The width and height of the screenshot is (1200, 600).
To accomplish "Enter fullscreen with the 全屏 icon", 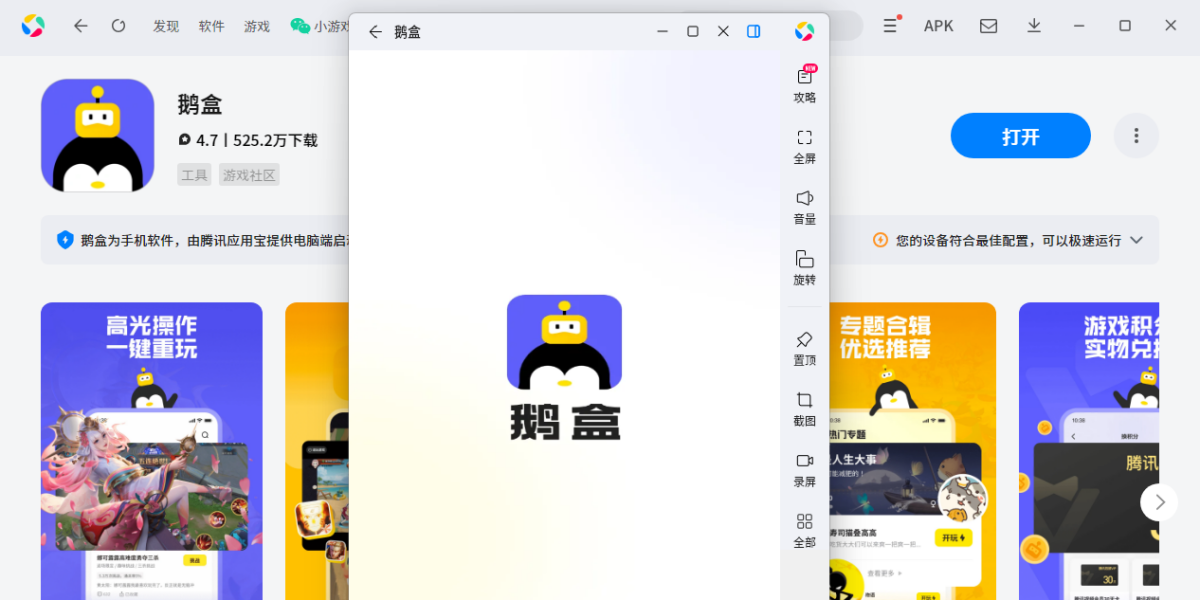I will (x=804, y=139).
